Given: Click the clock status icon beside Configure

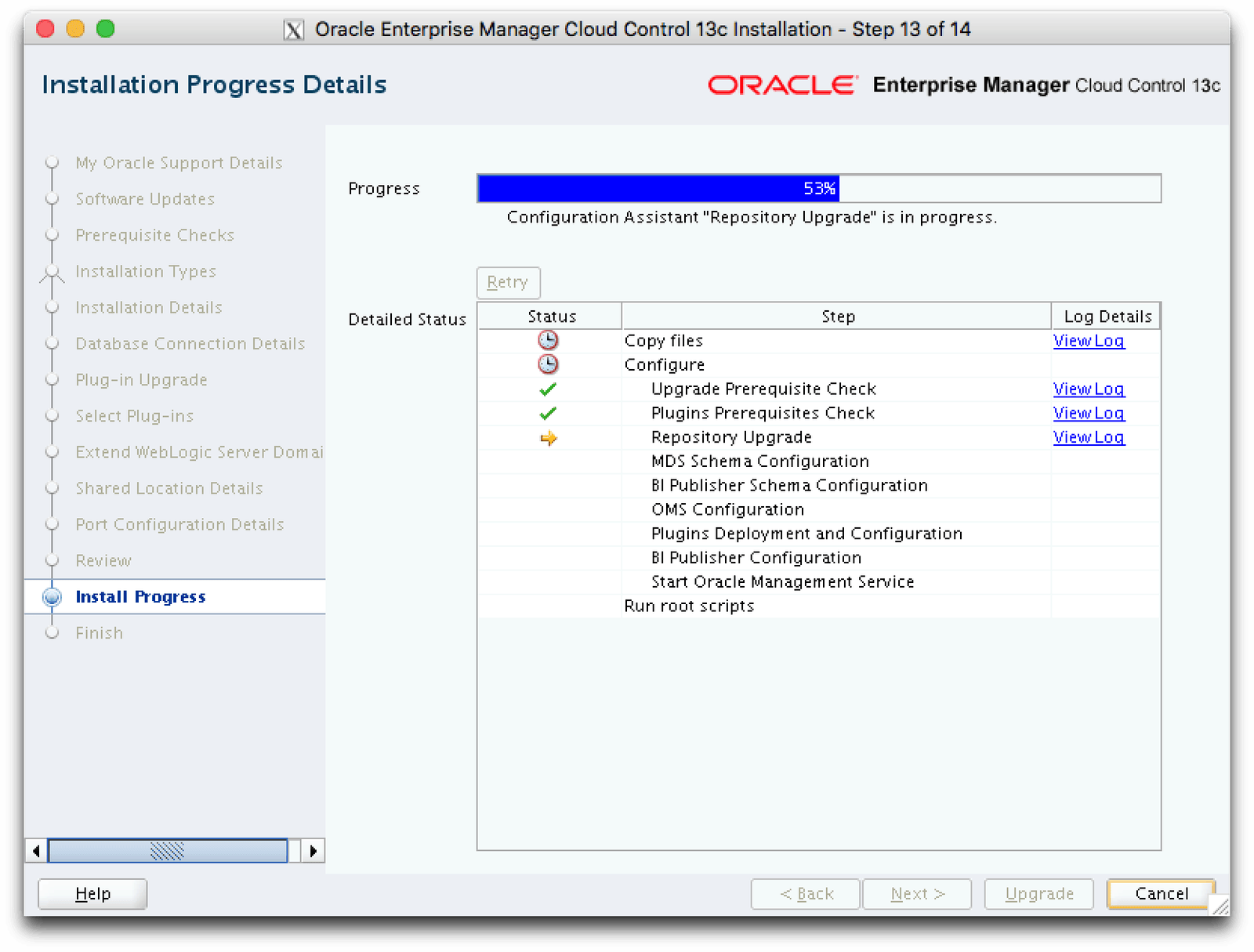Looking at the screenshot, I should coord(548,364).
